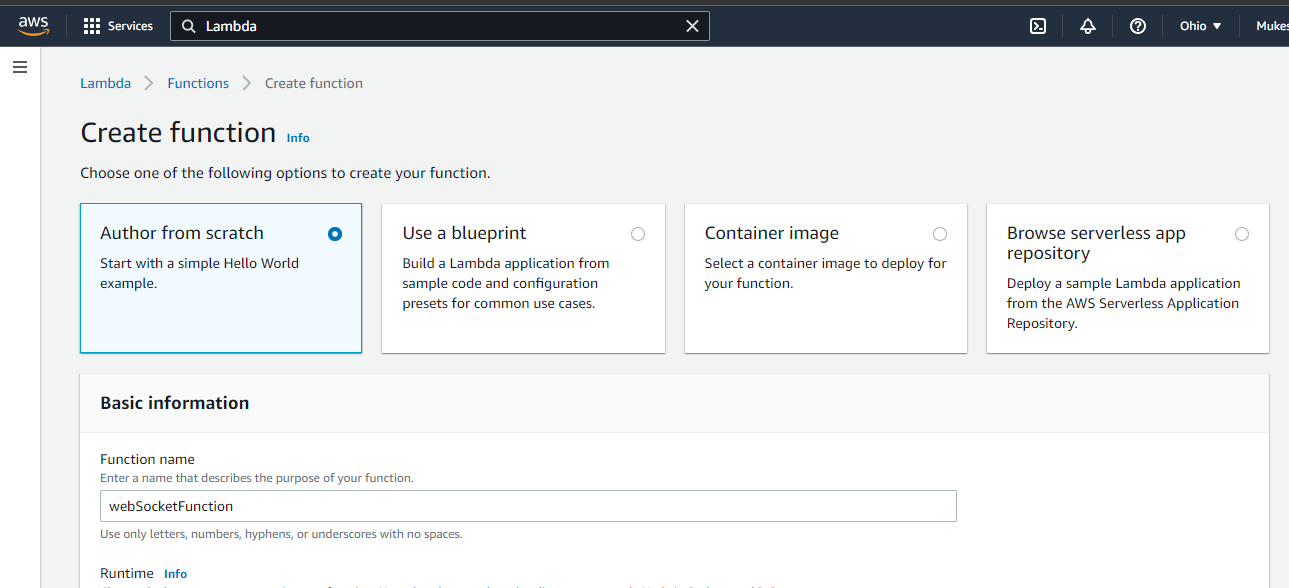This screenshot has height=588, width=1289.
Task: Go to the Functions breadcrumb
Action: point(197,83)
